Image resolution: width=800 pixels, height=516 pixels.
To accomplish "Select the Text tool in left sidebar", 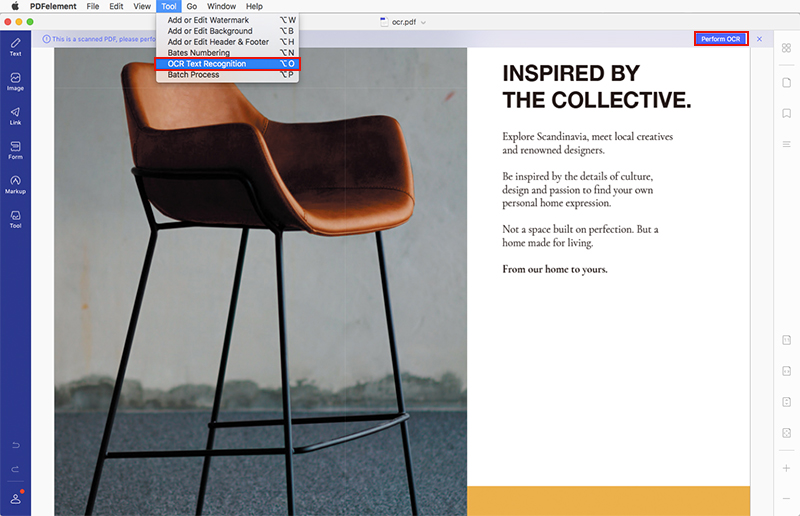I will (x=15, y=46).
